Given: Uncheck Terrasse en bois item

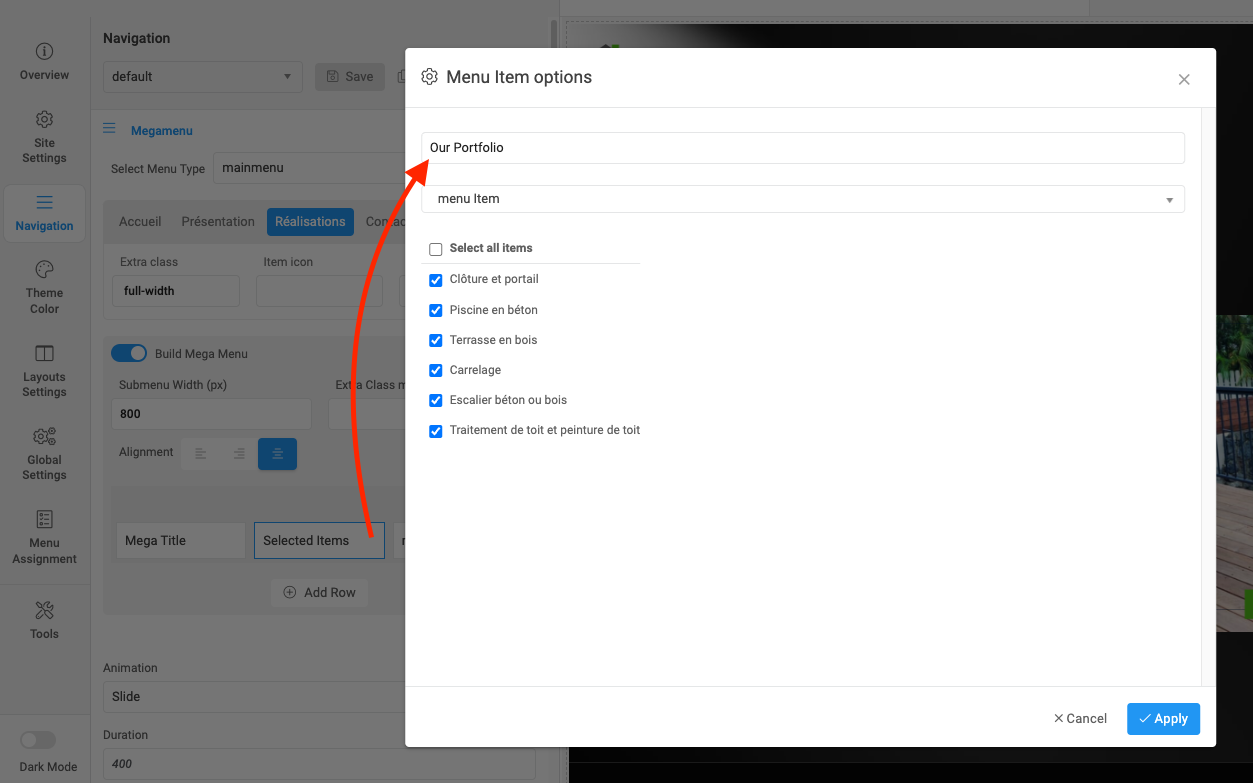Looking at the screenshot, I should (x=435, y=340).
